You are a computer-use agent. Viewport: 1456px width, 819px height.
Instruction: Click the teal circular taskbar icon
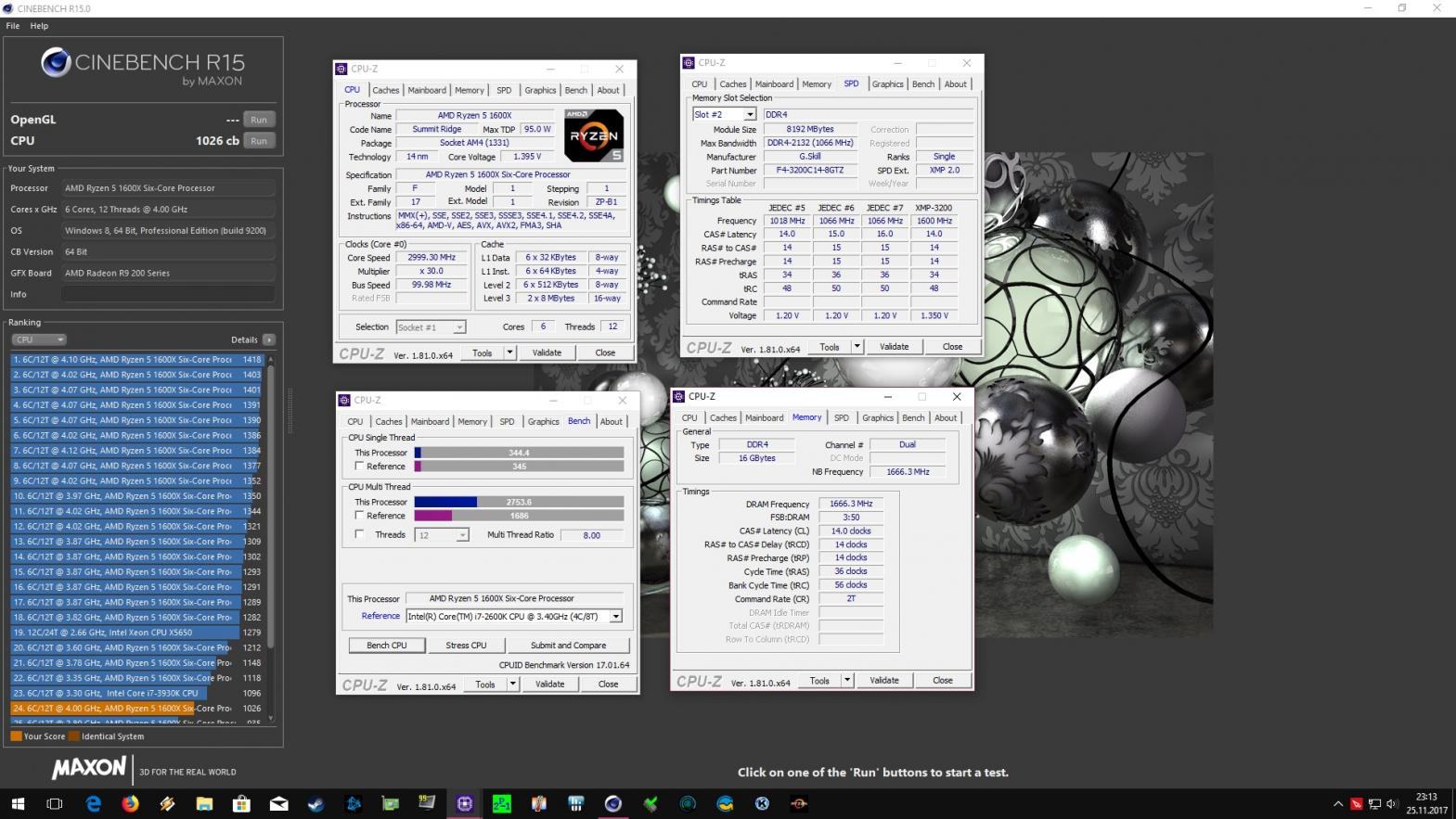688,804
